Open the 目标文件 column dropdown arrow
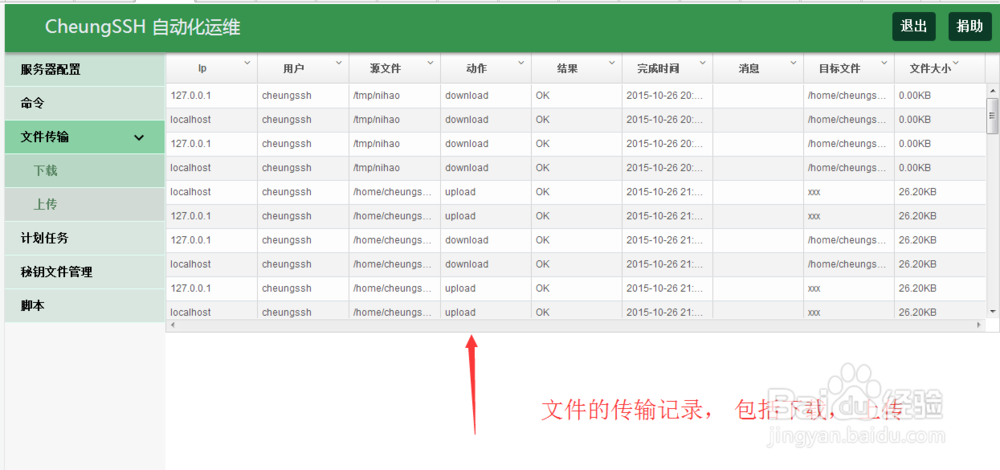Image resolution: width=1000 pixels, height=470 pixels. pos(885,62)
